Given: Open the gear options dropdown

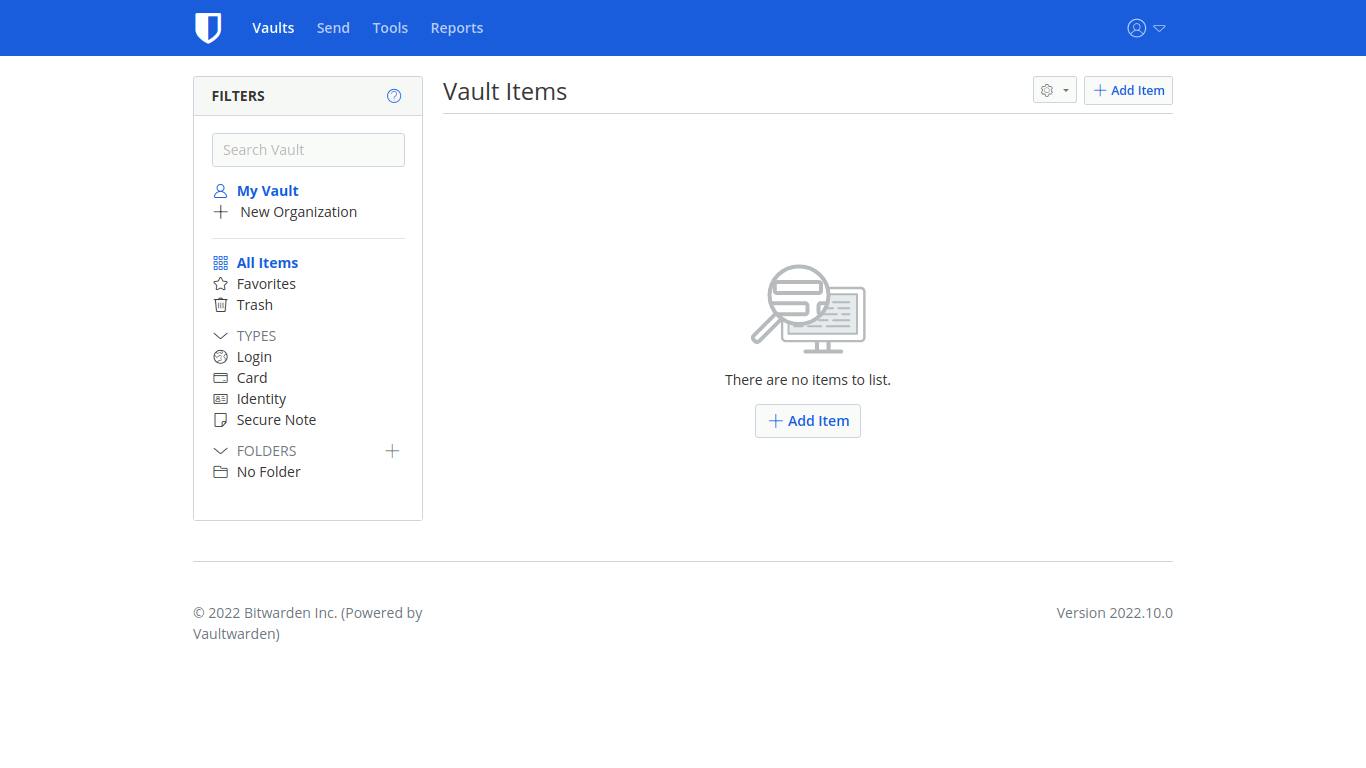Looking at the screenshot, I should [1054, 90].
